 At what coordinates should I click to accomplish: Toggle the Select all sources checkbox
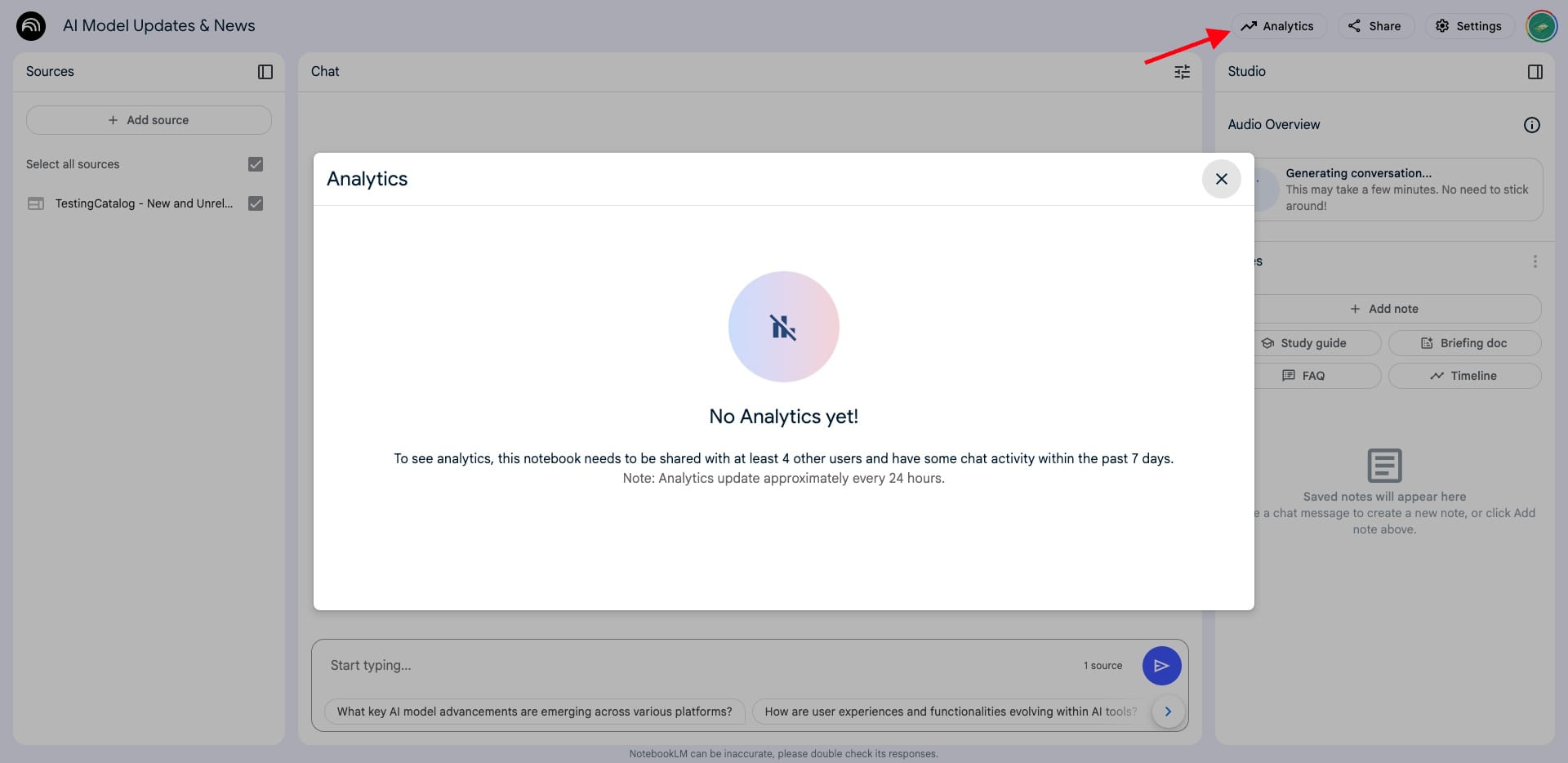[256, 164]
